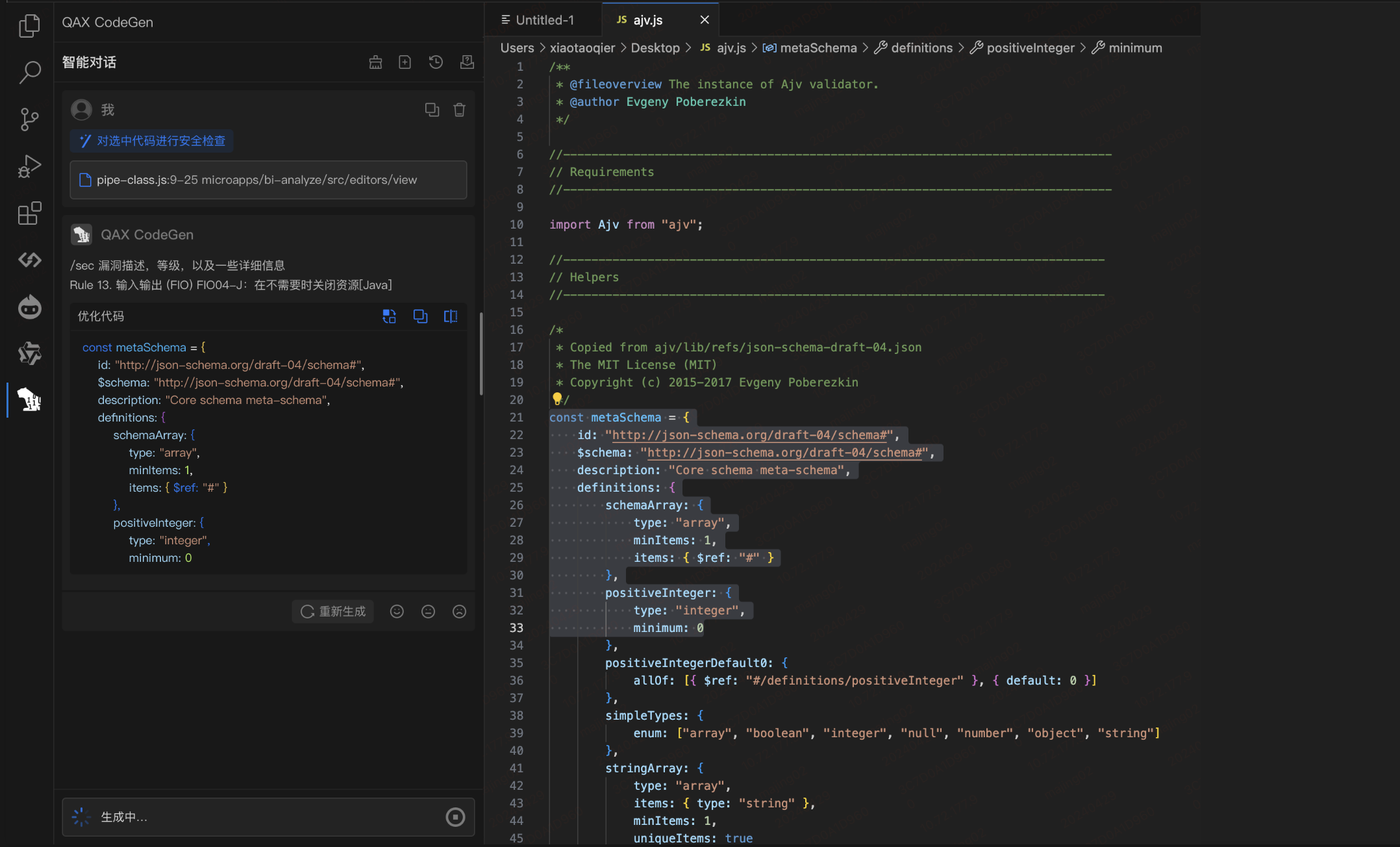Copy the user message text
This screenshot has height=847, width=1400.
(432, 110)
